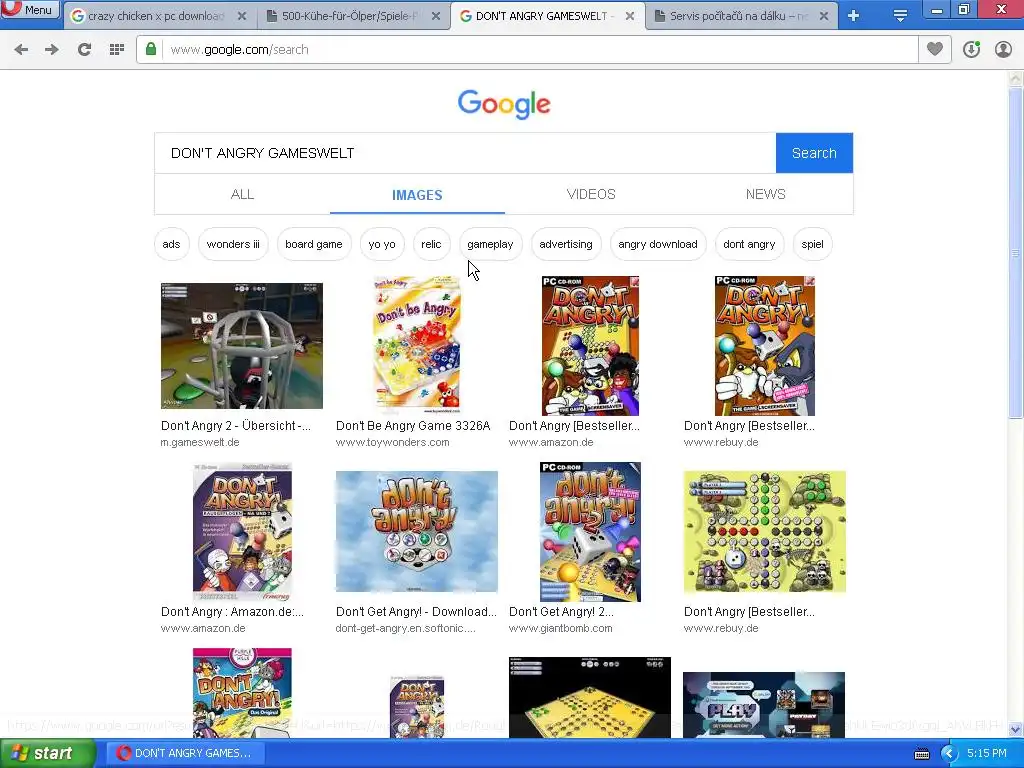Open the downloads icon in the toolbar
The height and width of the screenshot is (768, 1024).
[971, 50]
